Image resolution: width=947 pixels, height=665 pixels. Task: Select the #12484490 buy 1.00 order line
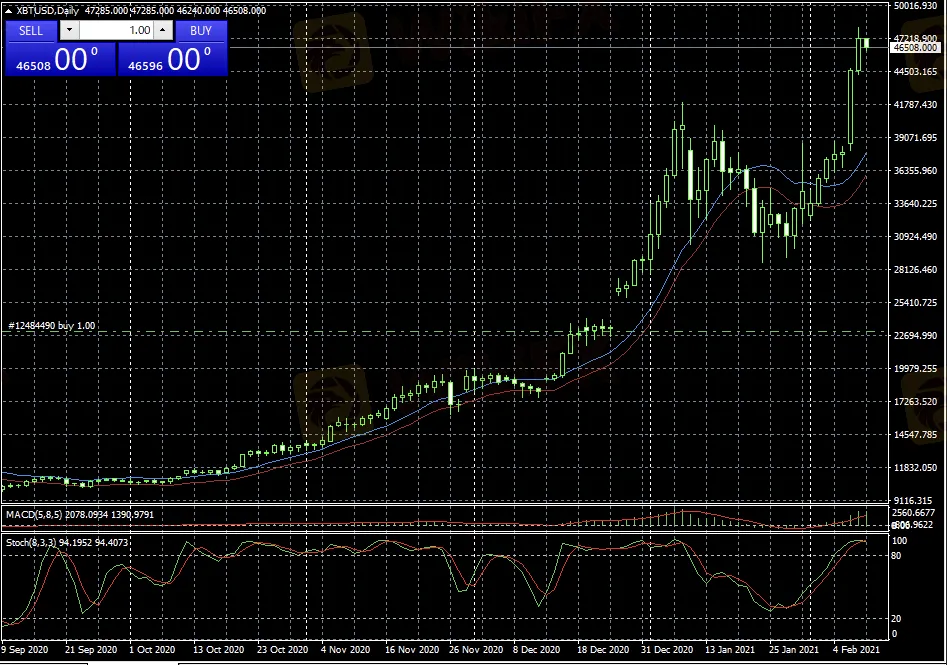[52, 326]
